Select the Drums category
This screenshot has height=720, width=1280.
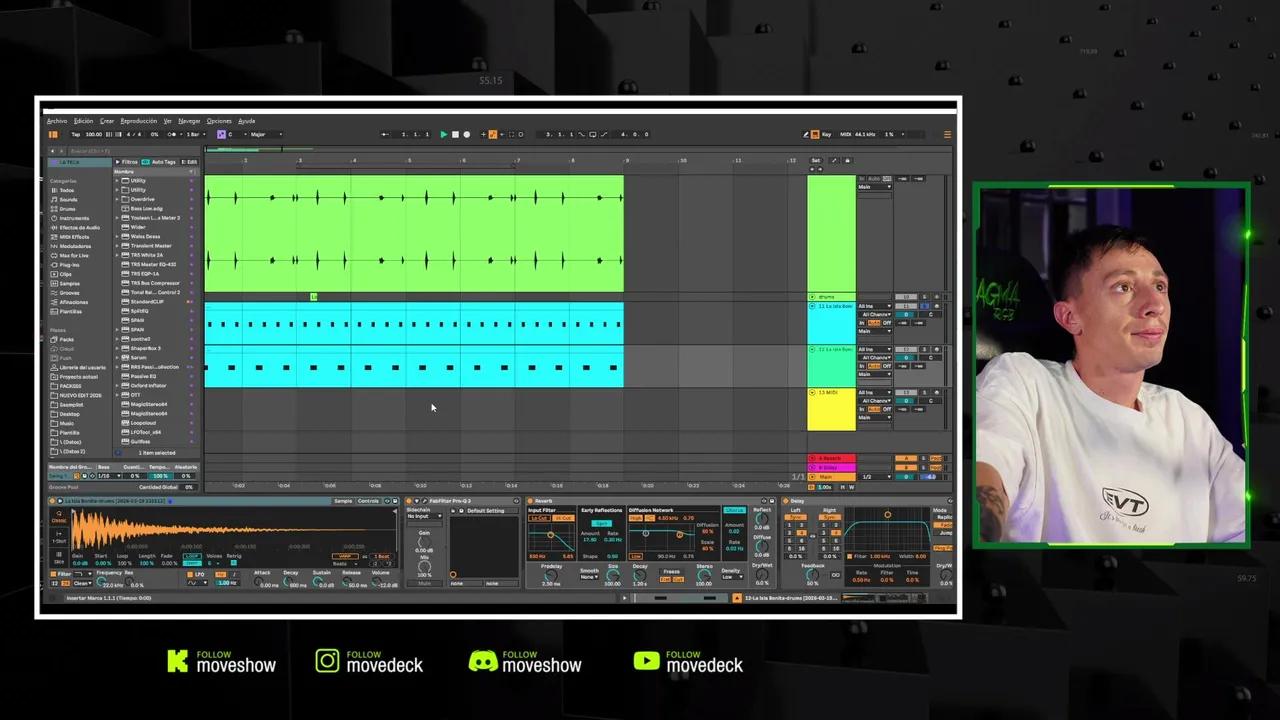click(x=68, y=209)
